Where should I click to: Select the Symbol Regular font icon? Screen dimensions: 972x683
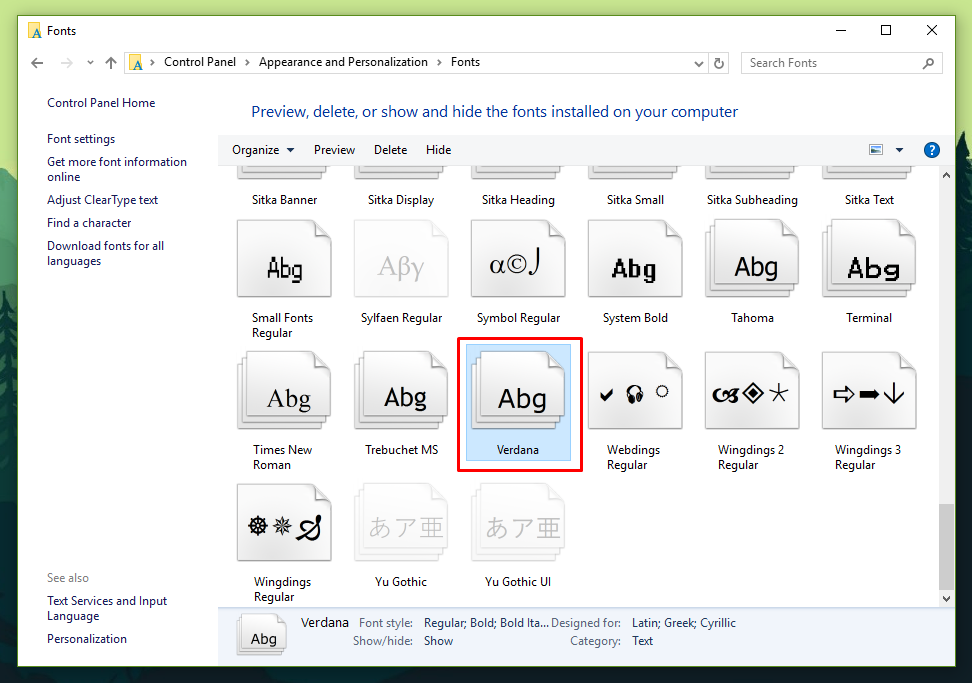(x=518, y=260)
